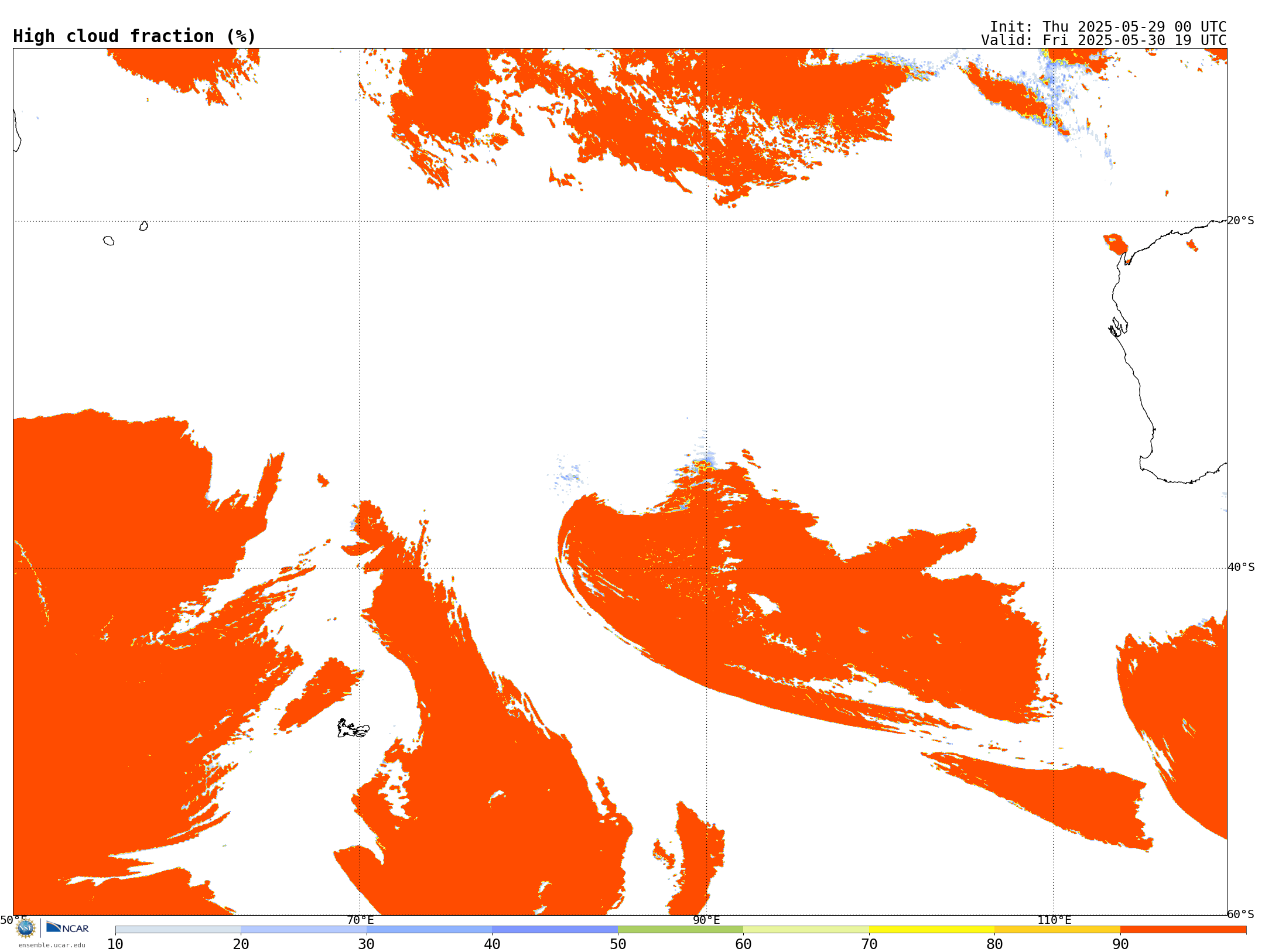Viewport: 1265px width, 952px height.
Task: Pick the 60-70 pale yellow-green colorbar segment
Action: point(806,930)
